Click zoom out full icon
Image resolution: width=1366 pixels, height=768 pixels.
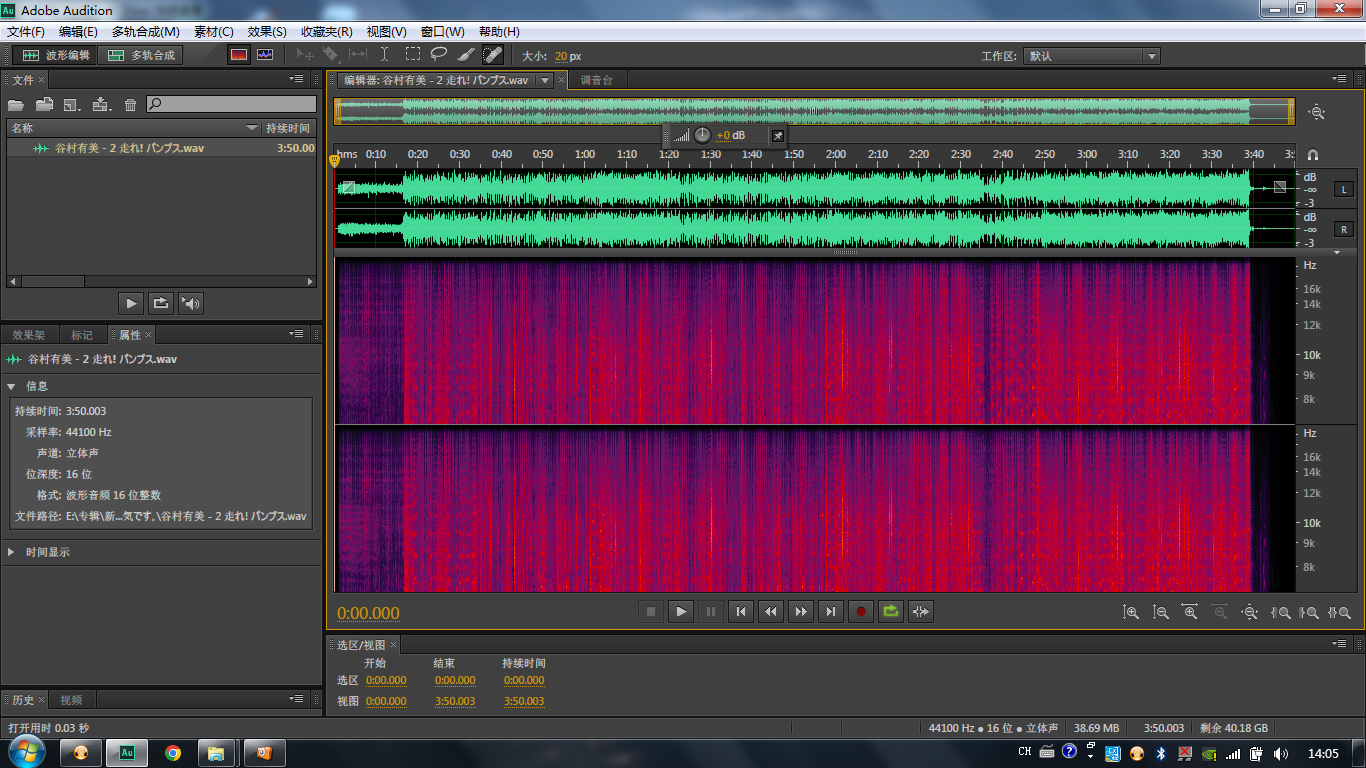coord(1249,612)
